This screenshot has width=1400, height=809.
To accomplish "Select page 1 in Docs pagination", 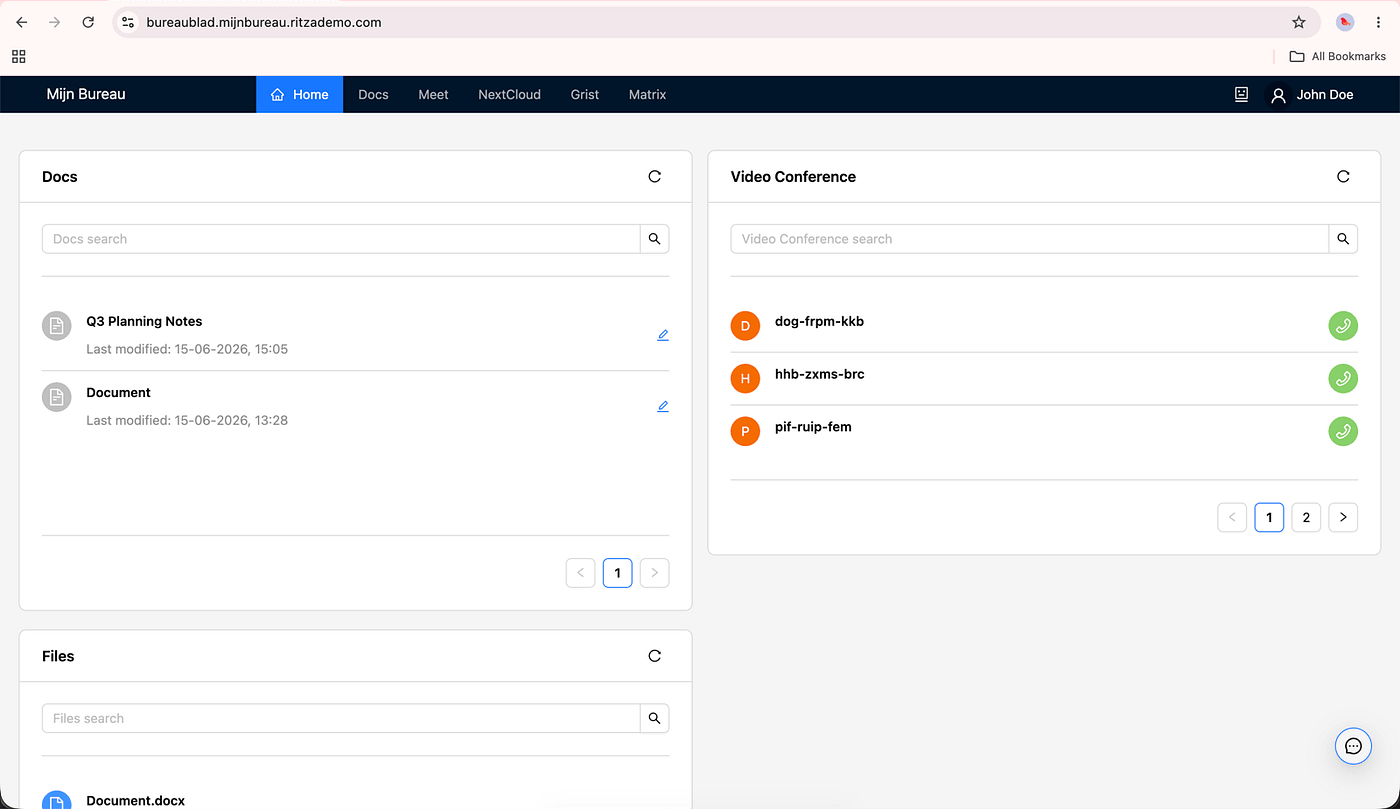I will pos(617,573).
